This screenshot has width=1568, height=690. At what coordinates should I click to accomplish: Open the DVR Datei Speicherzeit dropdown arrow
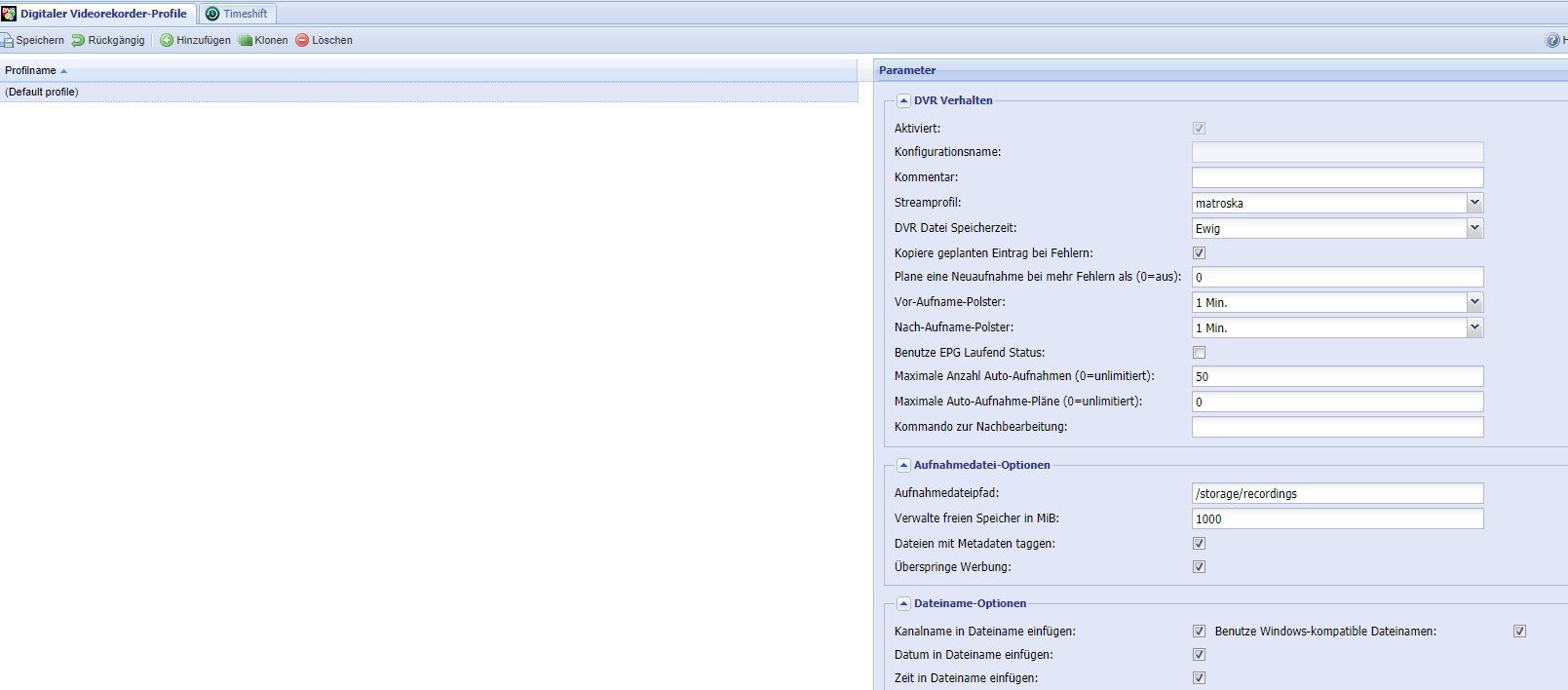point(1474,228)
